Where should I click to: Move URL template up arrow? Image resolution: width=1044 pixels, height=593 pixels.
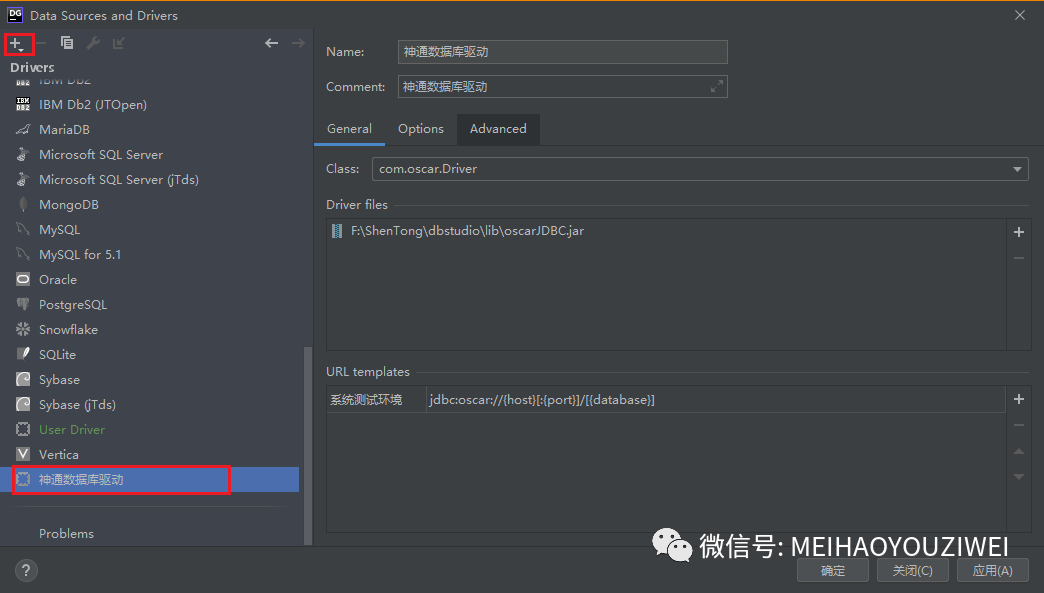coord(1019,451)
